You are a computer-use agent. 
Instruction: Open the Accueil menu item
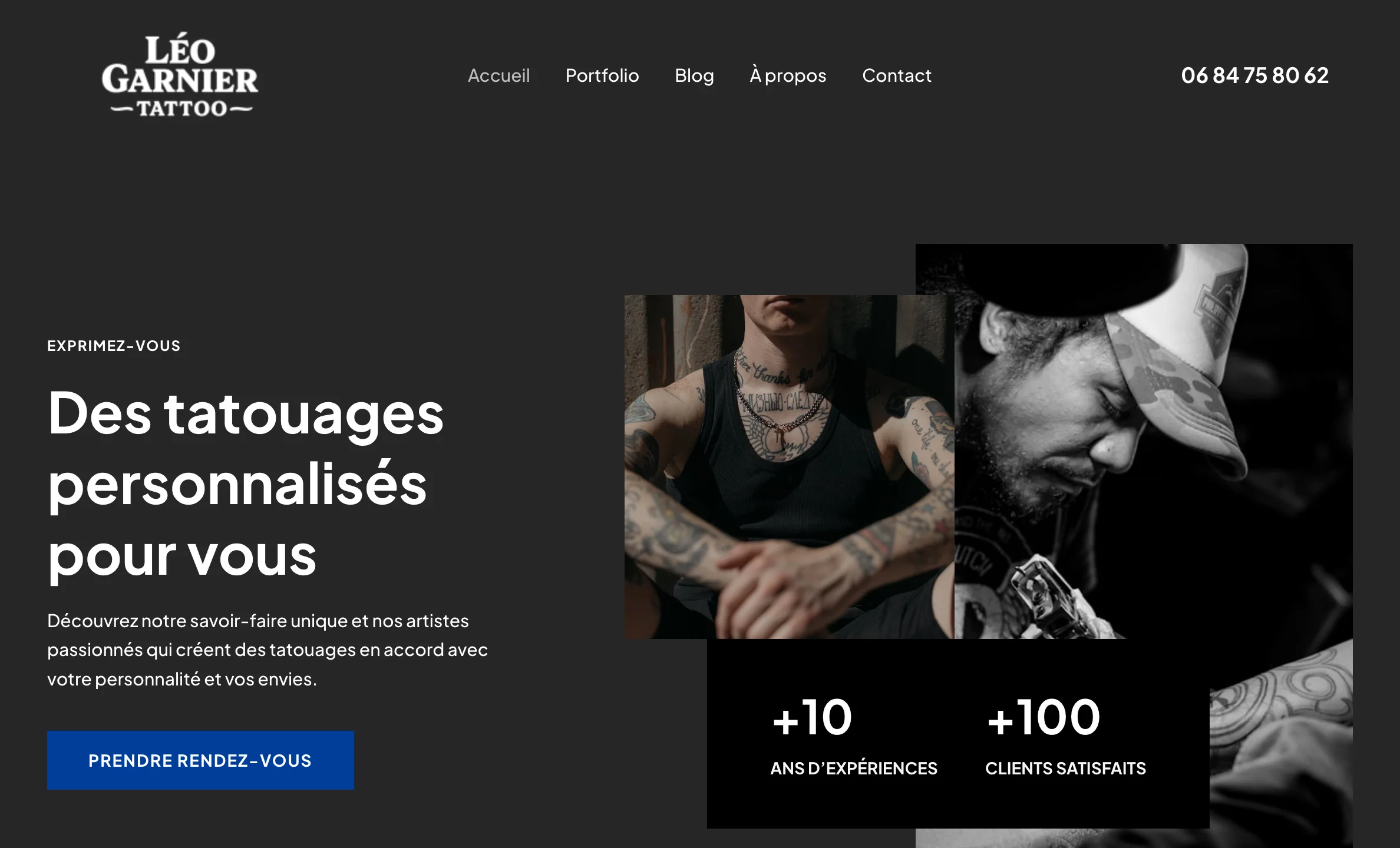pyautogui.click(x=498, y=75)
